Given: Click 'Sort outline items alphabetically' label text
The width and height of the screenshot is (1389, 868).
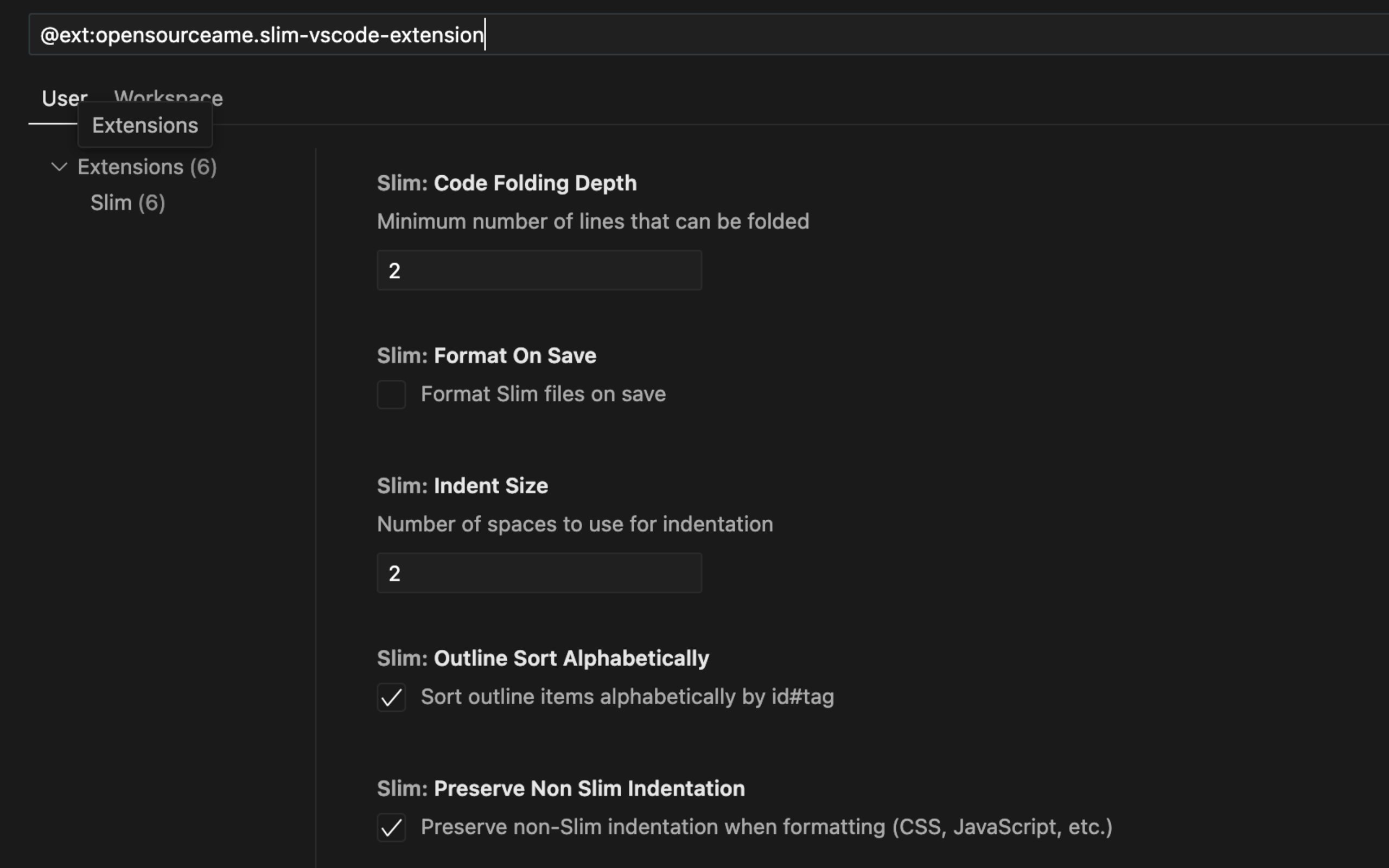Looking at the screenshot, I should coord(627,697).
